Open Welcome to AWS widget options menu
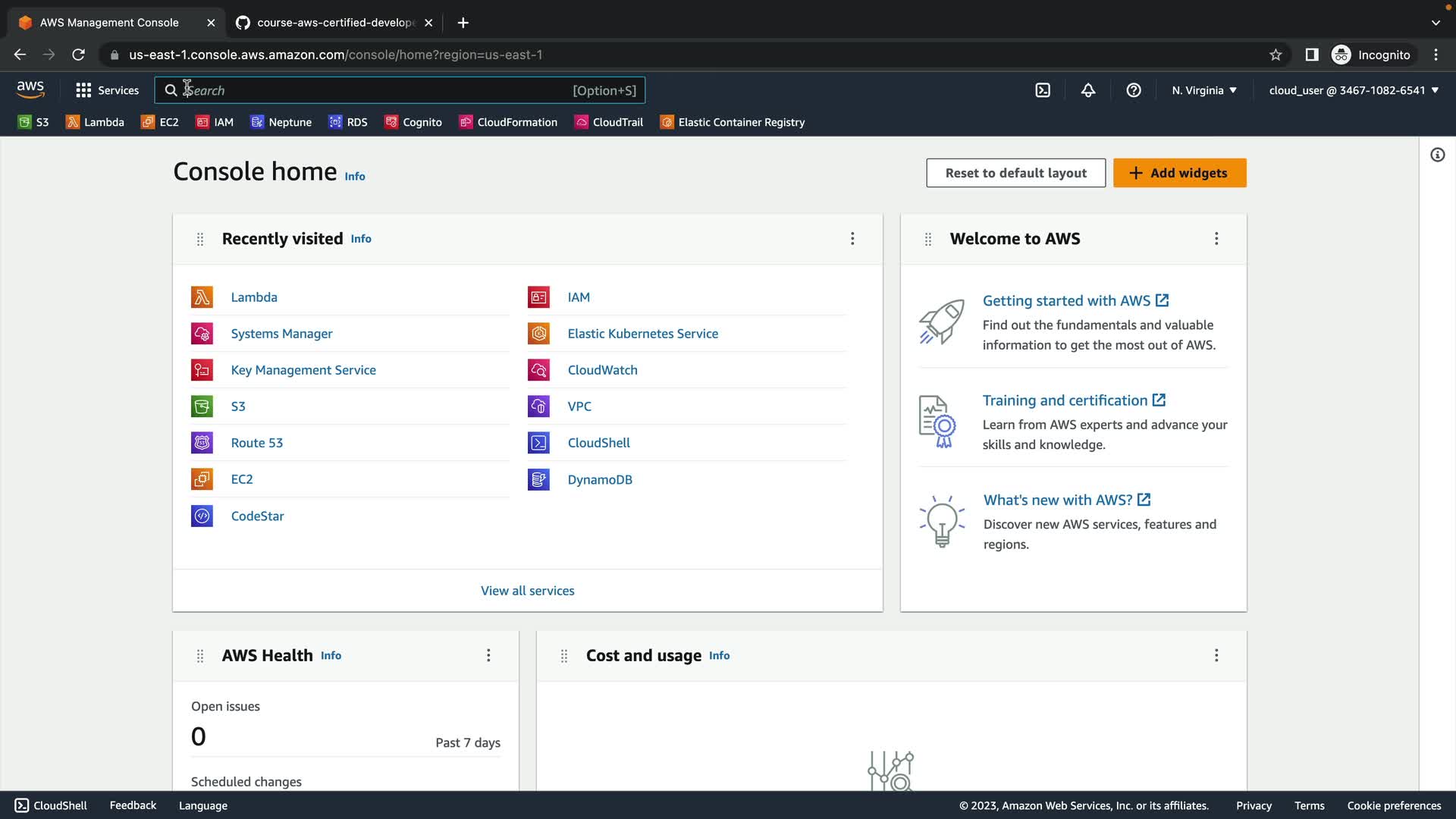Viewport: 1456px width, 819px height. (1216, 239)
